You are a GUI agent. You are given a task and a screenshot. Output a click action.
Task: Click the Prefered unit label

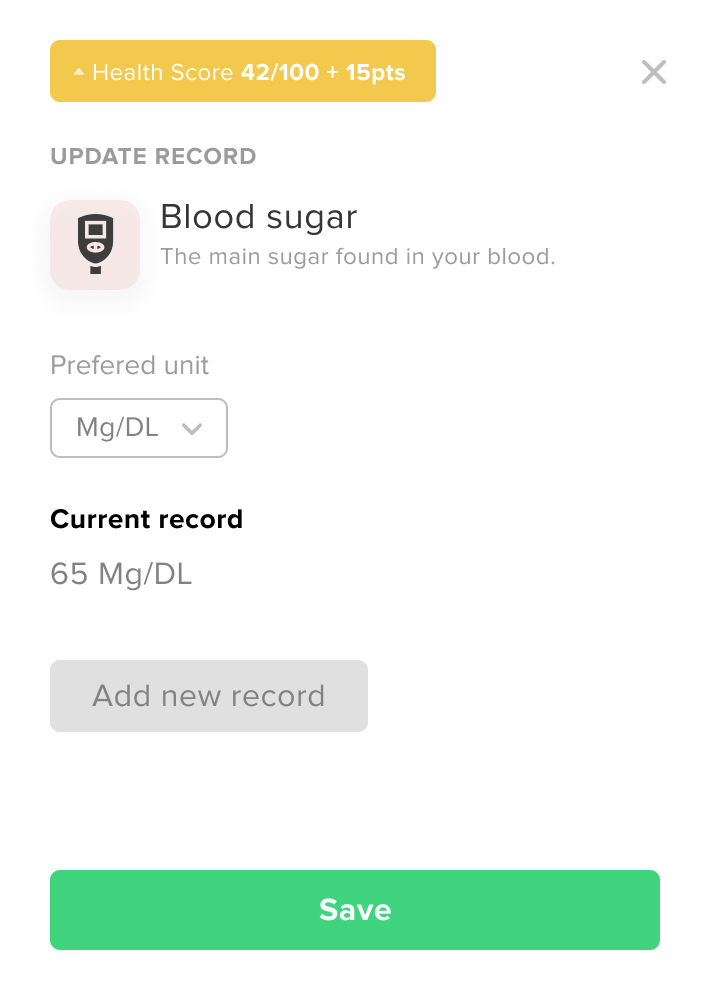129,365
